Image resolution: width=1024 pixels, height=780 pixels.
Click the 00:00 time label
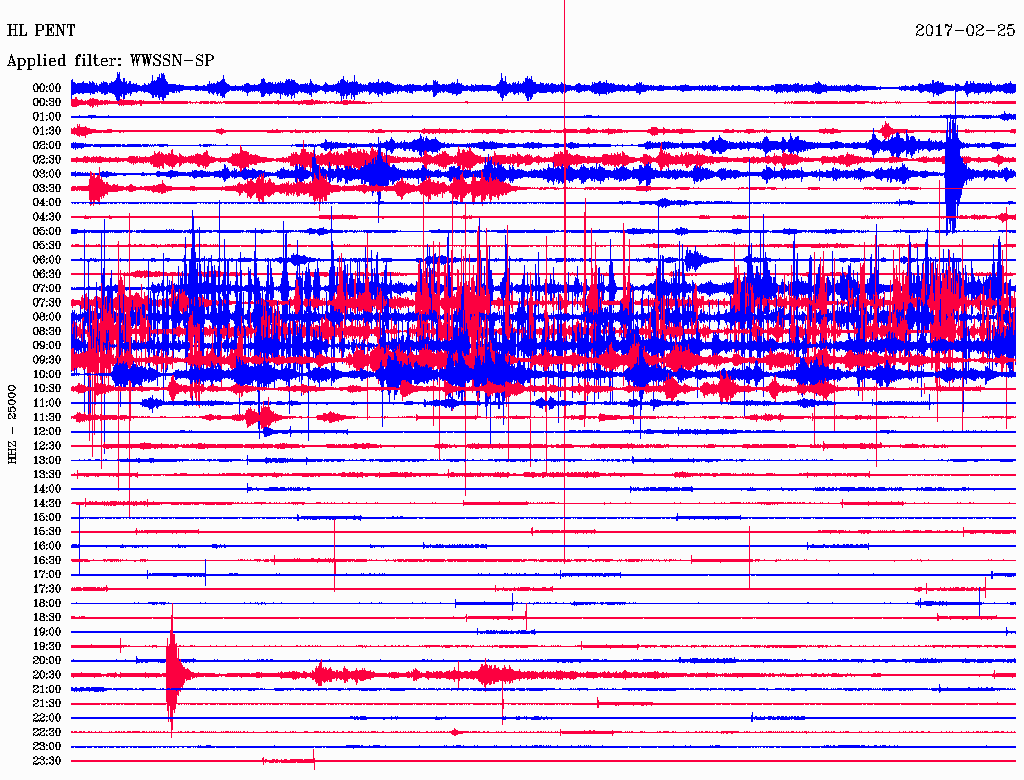pos(47,88)
